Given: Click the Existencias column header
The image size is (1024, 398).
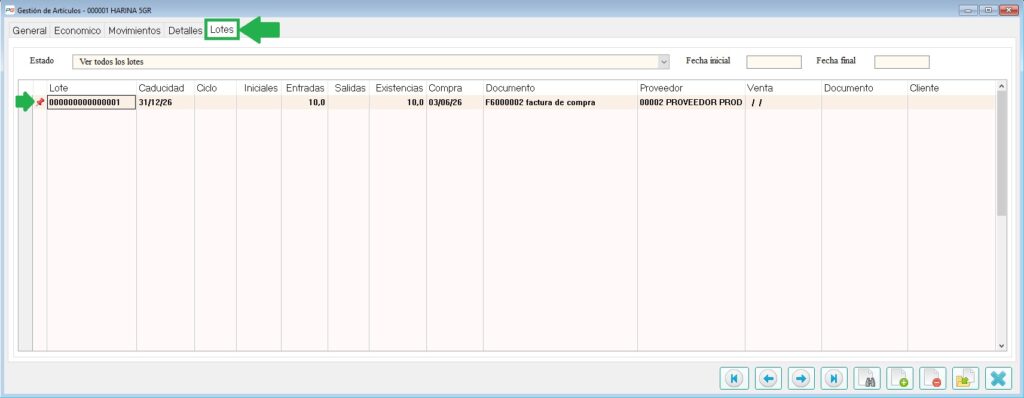Looking at the screenshot, I should click(x=398, y=88).
